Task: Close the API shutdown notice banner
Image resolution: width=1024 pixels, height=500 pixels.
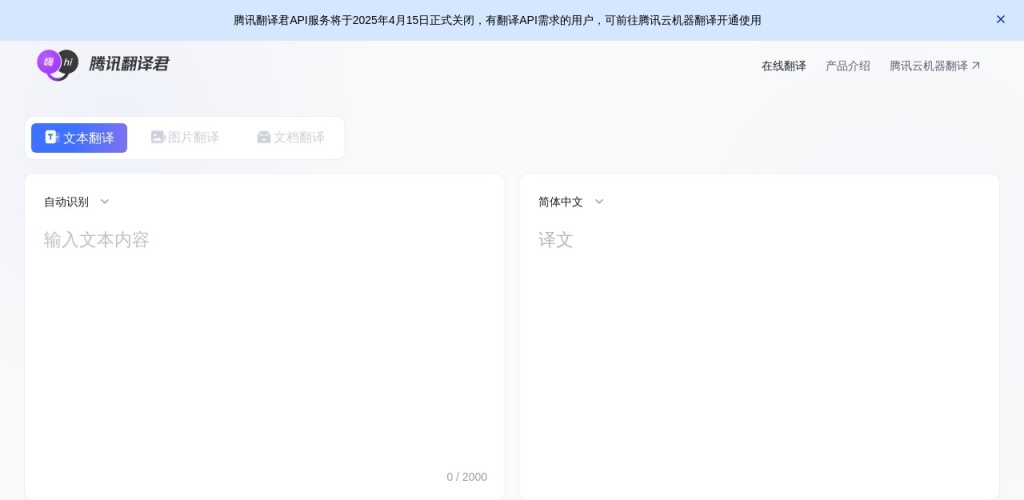Action: coord(1000,19)
